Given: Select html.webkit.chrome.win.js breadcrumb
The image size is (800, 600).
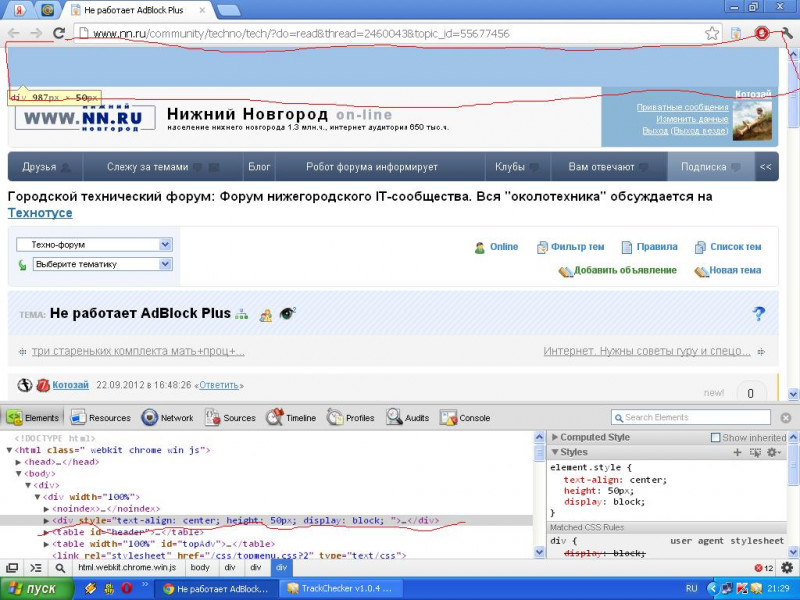Looking at the screenshot, I should (127, 567).
